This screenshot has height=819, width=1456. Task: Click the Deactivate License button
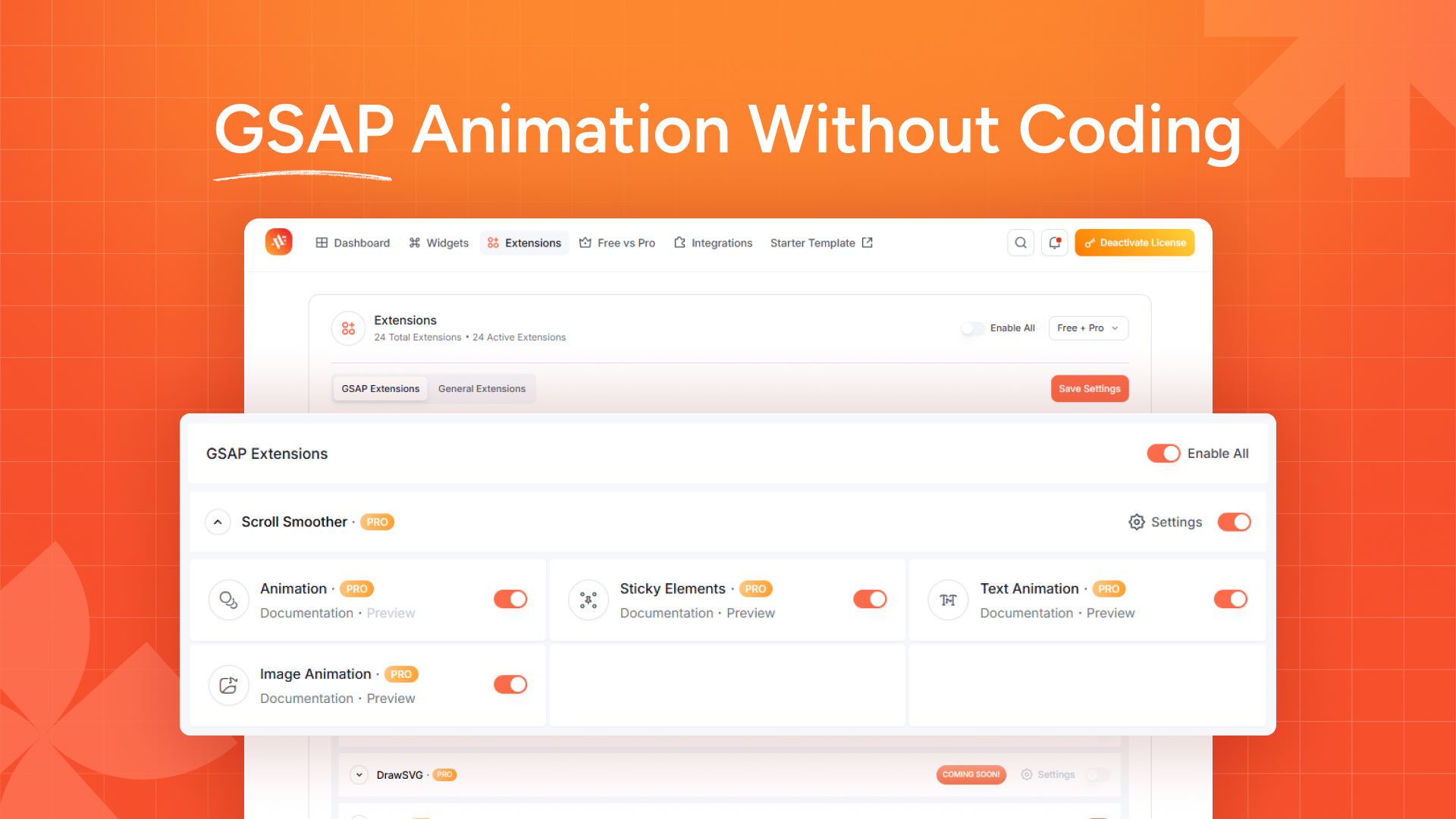pos(1134,243)
